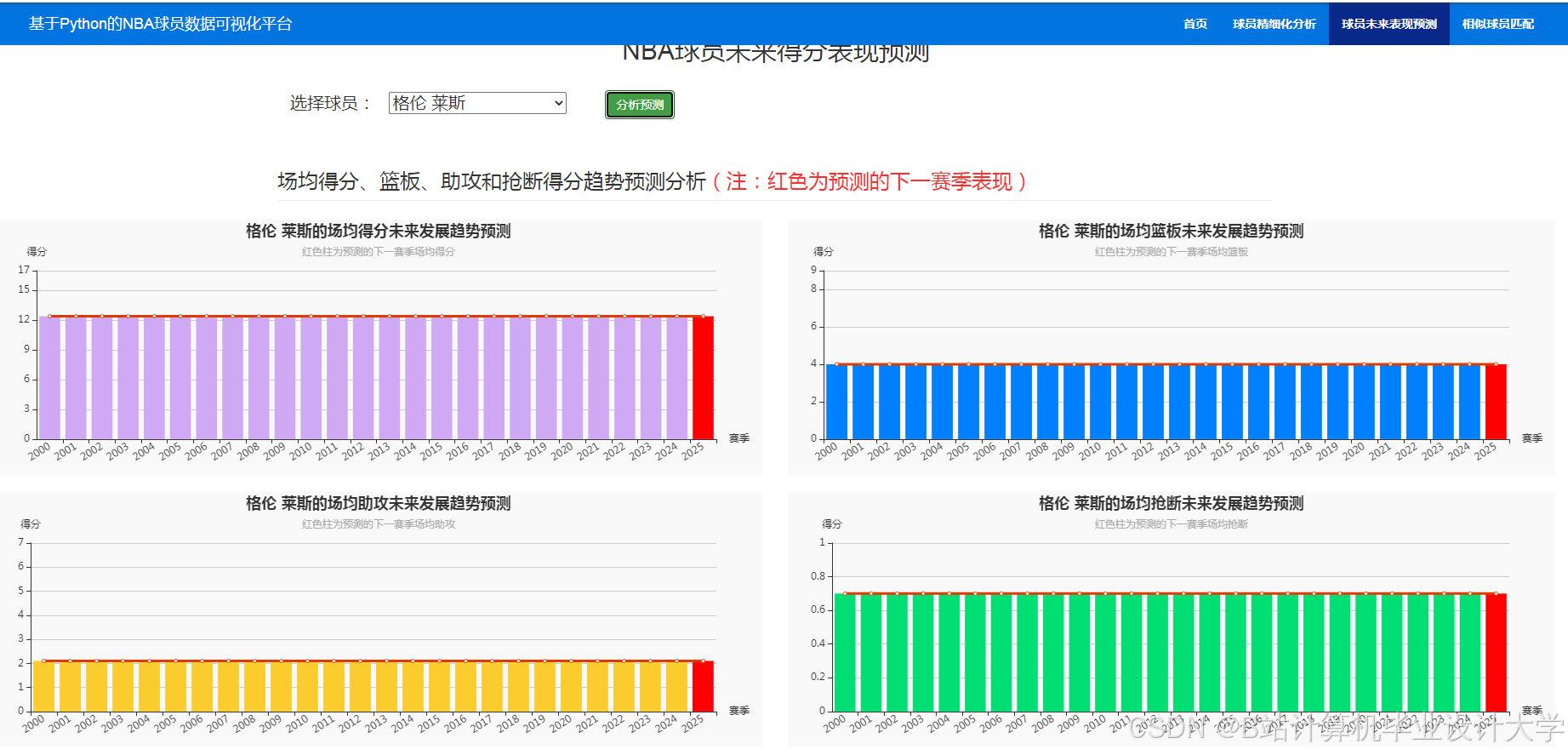Click the green 分析预测 button
Screen dimensions: 1568x755
click(x=640, y=105)
